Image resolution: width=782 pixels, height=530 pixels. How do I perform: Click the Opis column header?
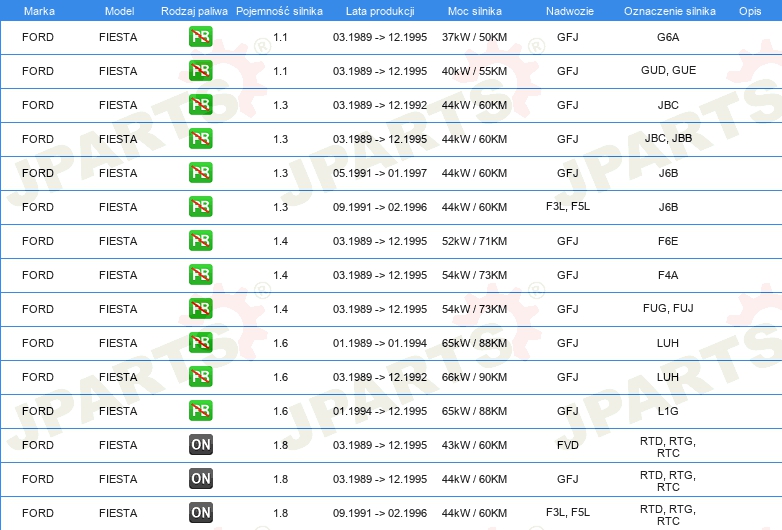pyautogui.click(x=750, y=11)
